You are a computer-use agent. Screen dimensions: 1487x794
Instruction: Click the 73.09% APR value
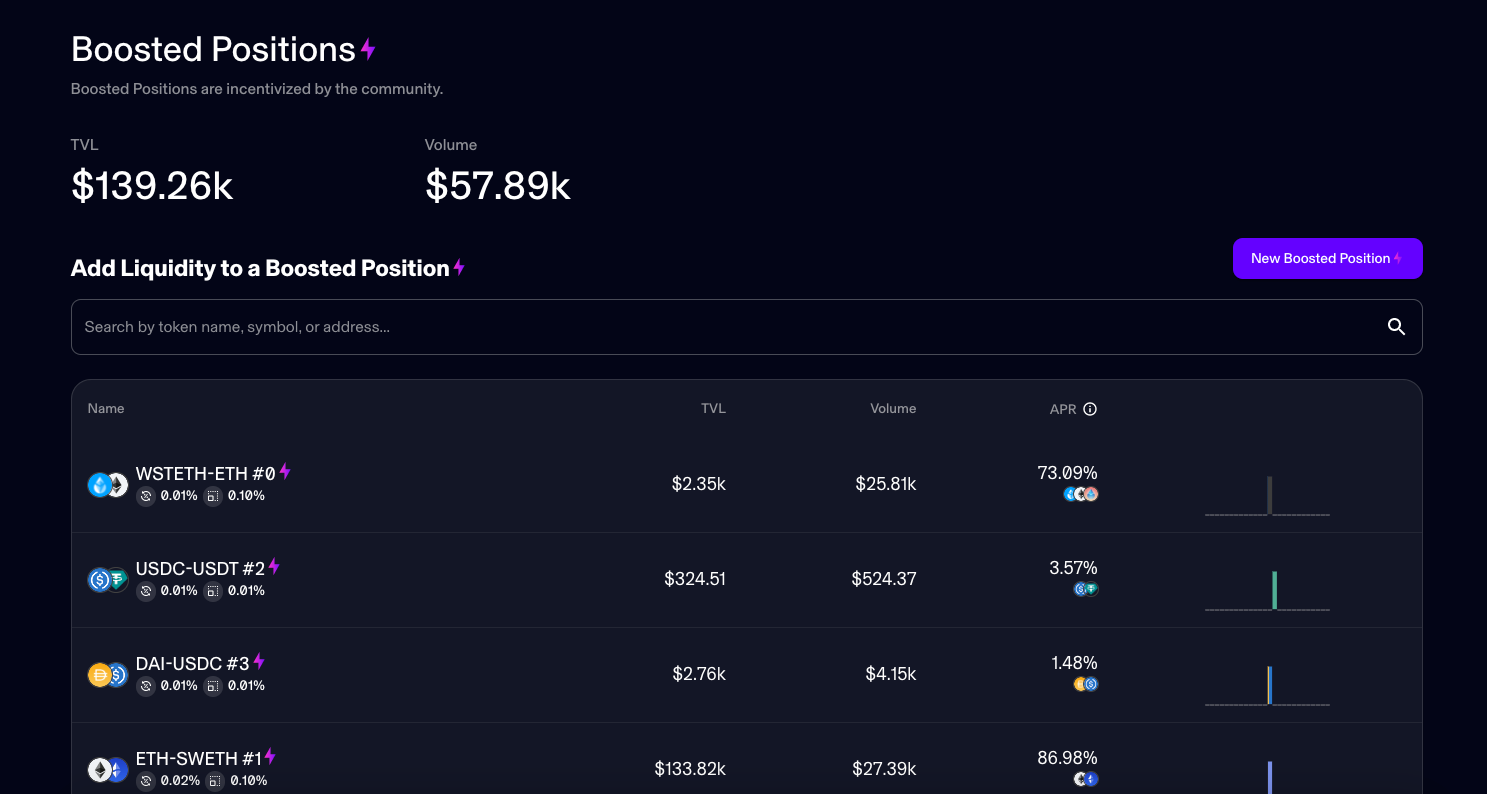pyautogui.click(x=1068, y=472)
